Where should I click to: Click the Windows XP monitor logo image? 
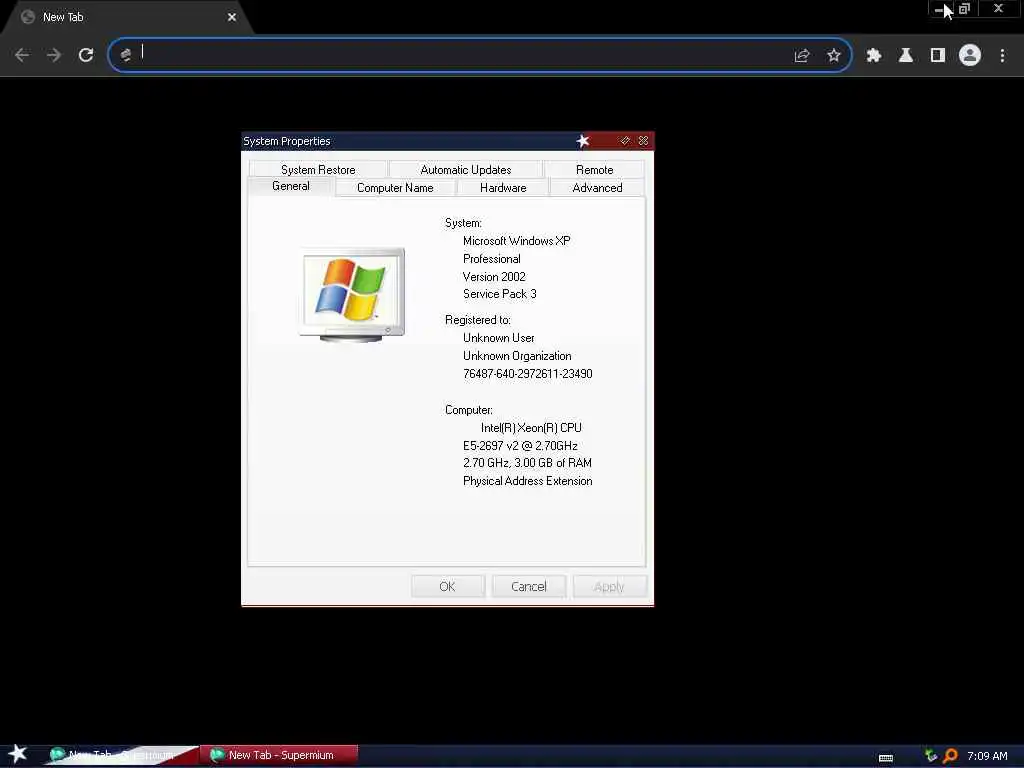pos(352,295)
